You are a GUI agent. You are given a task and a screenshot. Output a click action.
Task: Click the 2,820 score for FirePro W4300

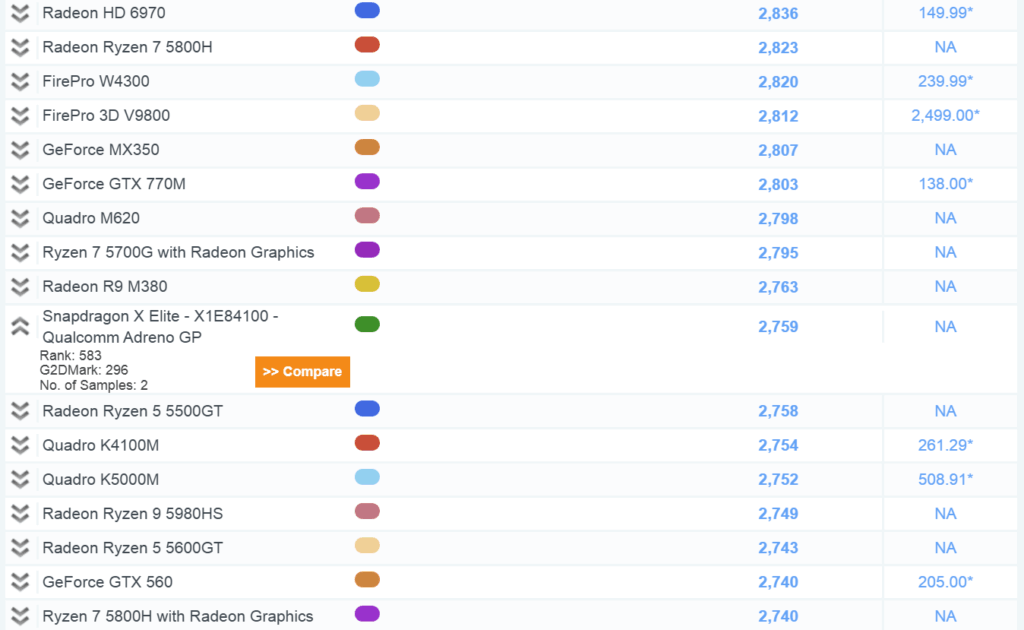(x=778, y=82)
